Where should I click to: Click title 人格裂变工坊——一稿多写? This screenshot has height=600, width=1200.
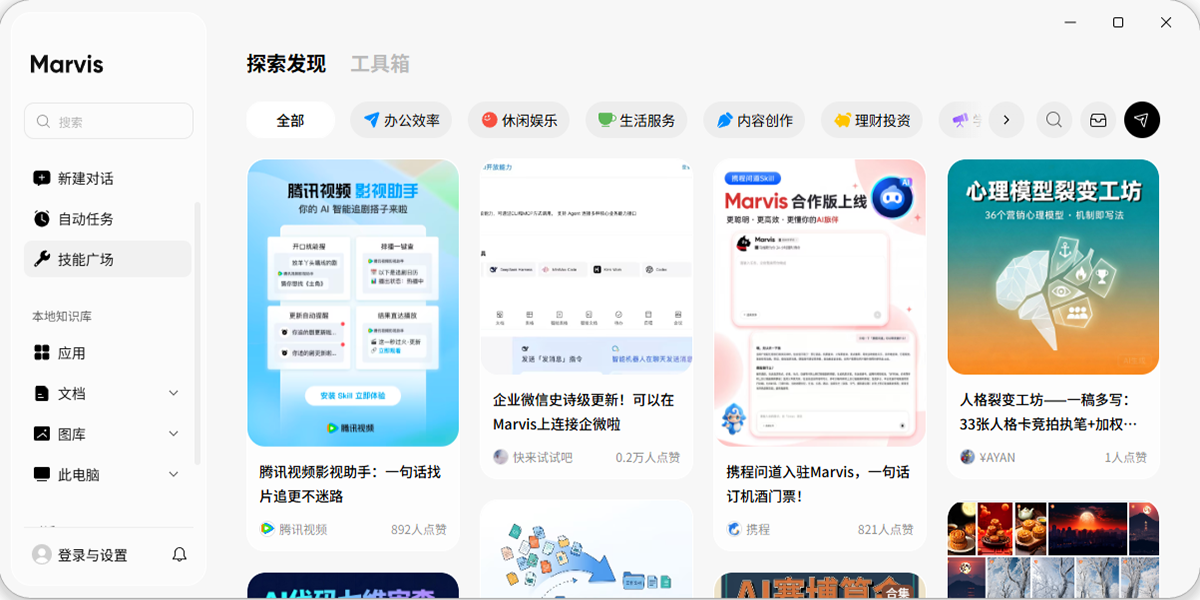coord(1049,412)
